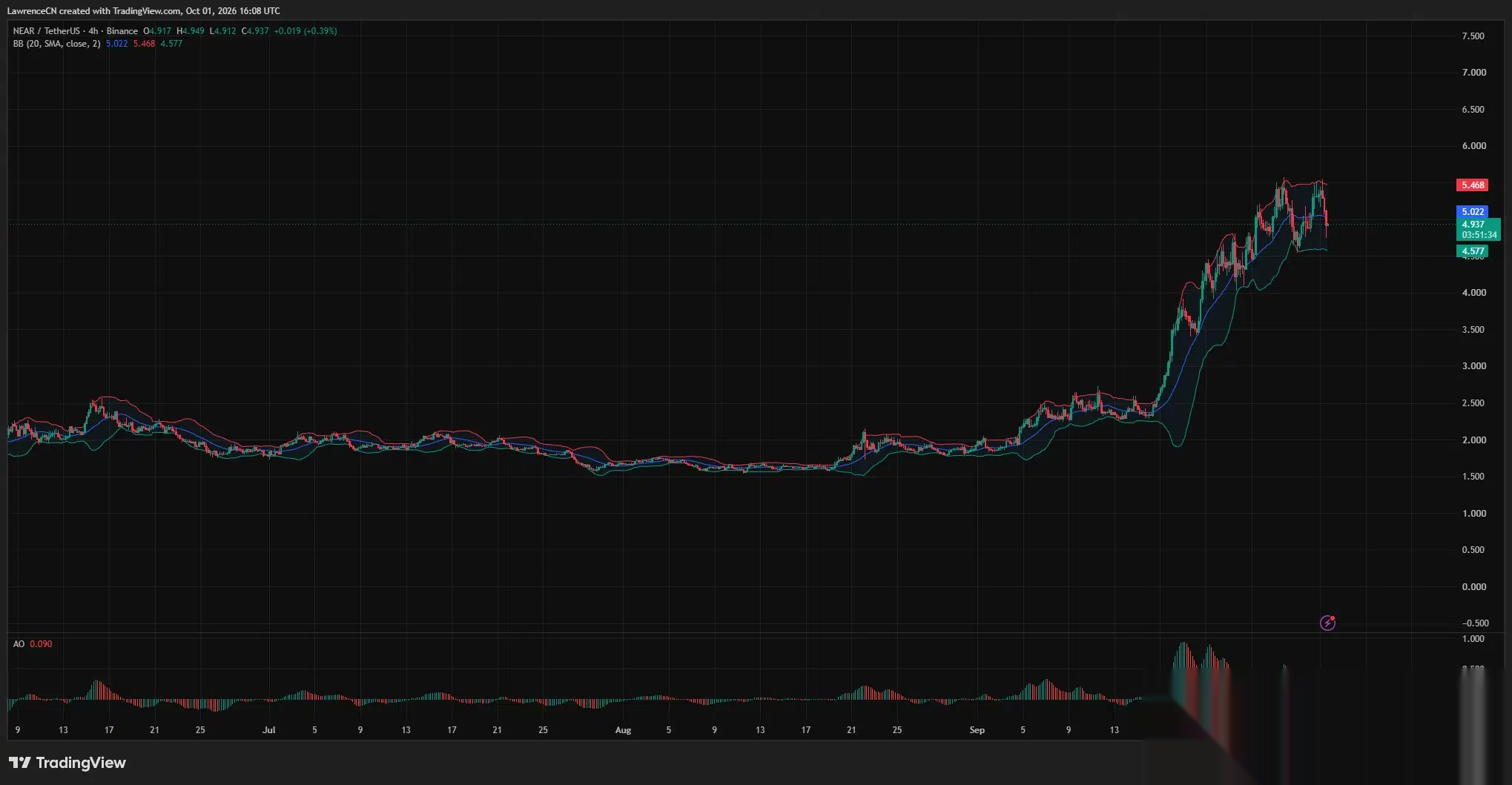Click the green 4.577 label on price axis

click(1473, 251)
